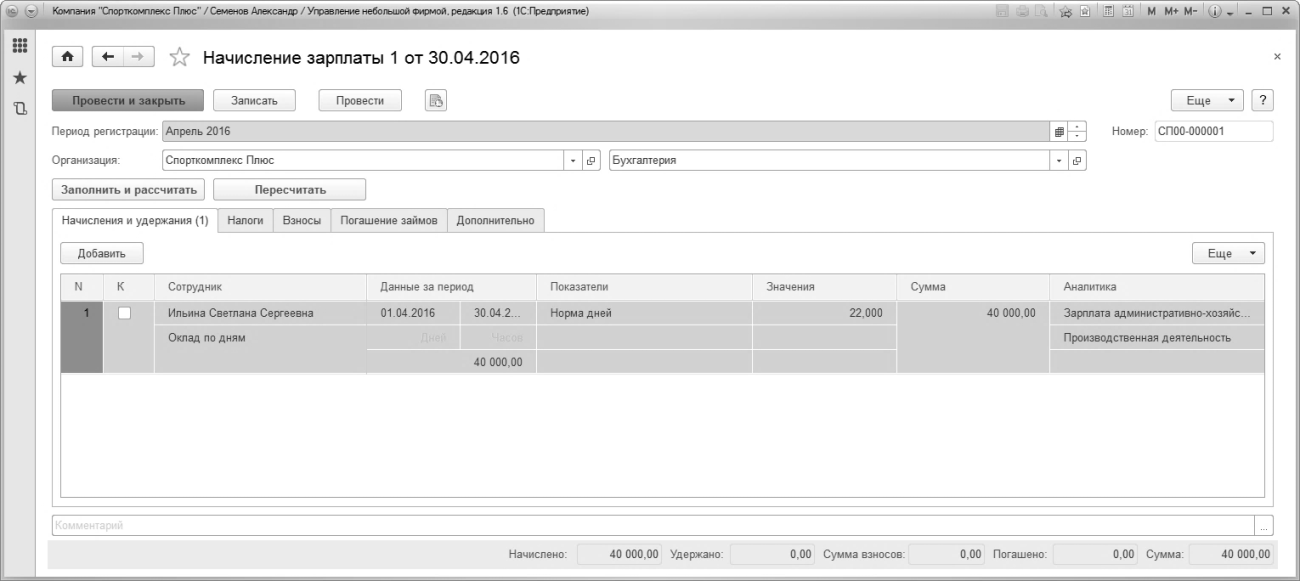1300x581 pixels.
Task: Select employee cell Ильина Светлана Сергеевна
Action: (x=260, y=313)
